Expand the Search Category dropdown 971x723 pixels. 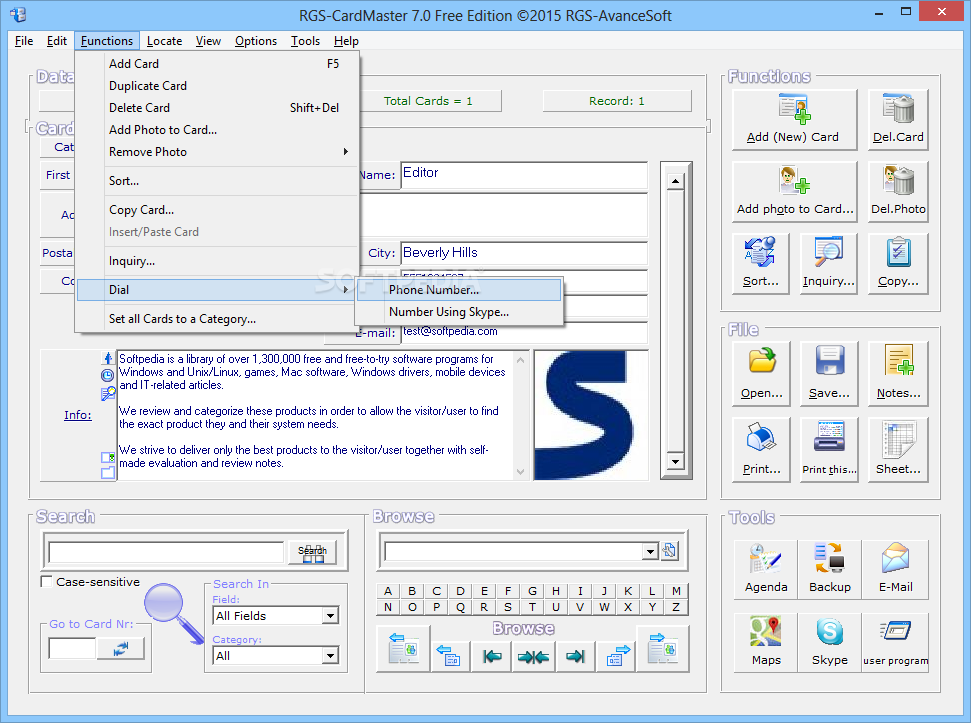(x=331, y=656)
